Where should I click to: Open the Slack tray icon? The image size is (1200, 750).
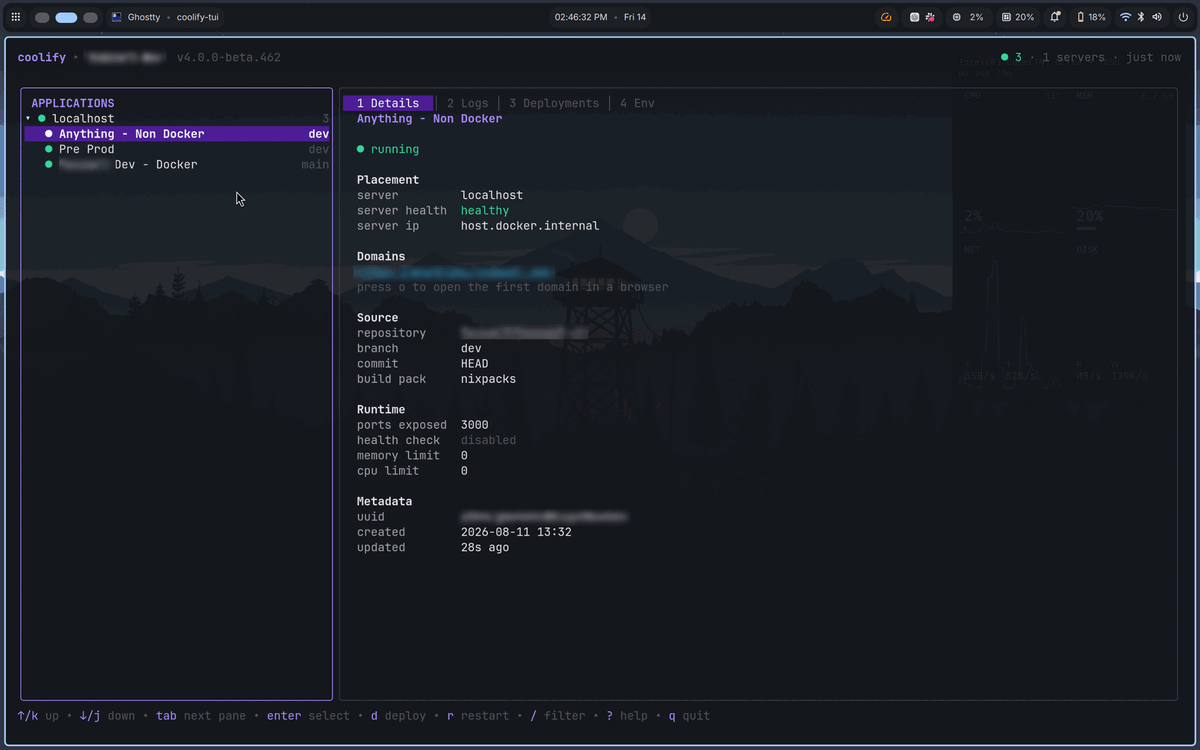(x=929, y=17)
